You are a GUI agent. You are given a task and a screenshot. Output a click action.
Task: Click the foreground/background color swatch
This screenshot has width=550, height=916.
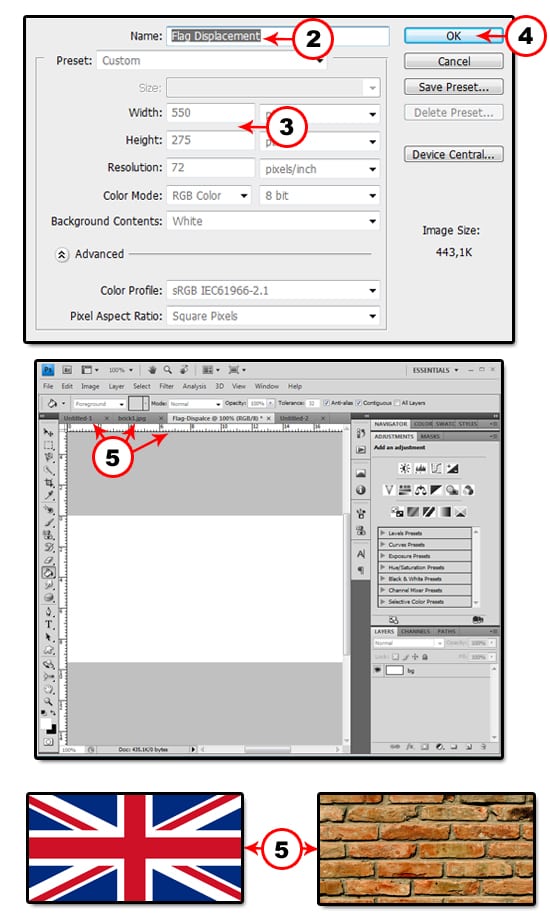tap(49, 727)
